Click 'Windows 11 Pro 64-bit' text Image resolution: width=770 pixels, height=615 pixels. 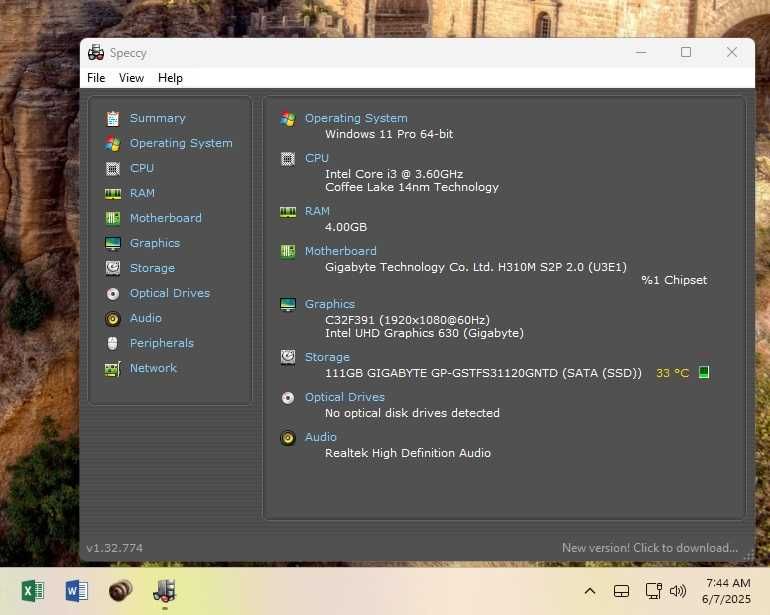coord(389,134)
